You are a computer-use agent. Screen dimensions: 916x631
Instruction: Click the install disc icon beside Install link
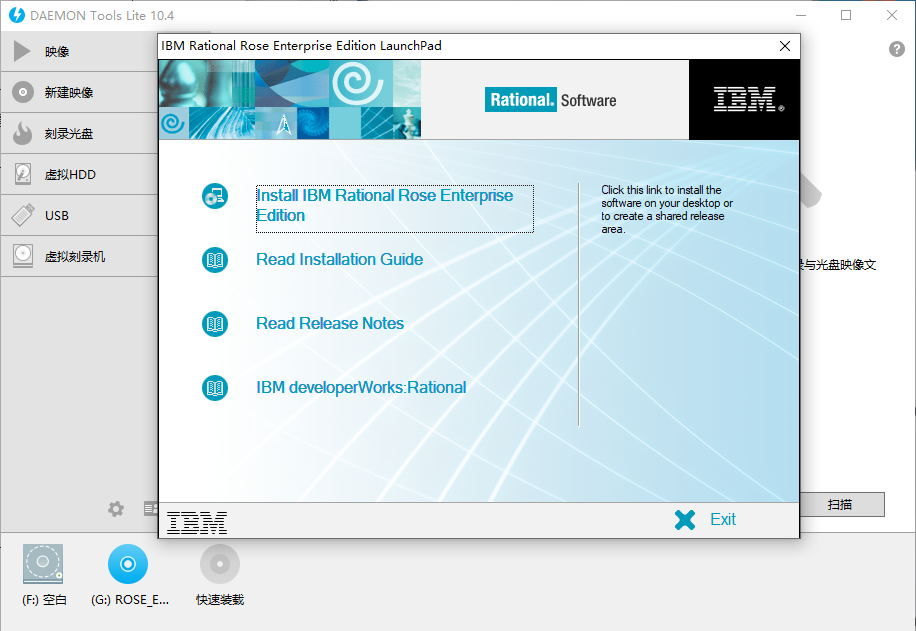pyautogui.click(x=215, y=196)
